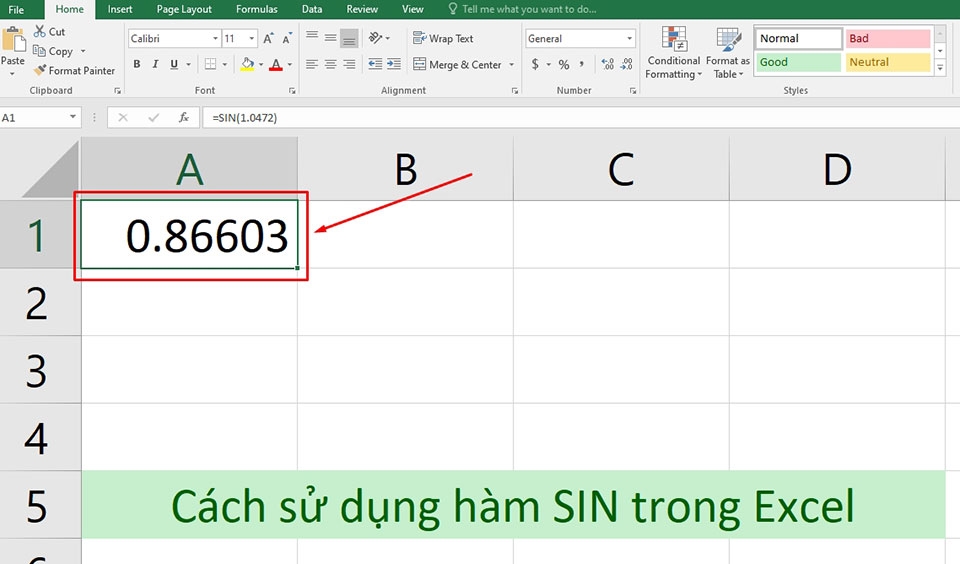Screen dimensions: 960x564
Task: Expand the Copy options arrow
Action: click(x=83, y=51)
